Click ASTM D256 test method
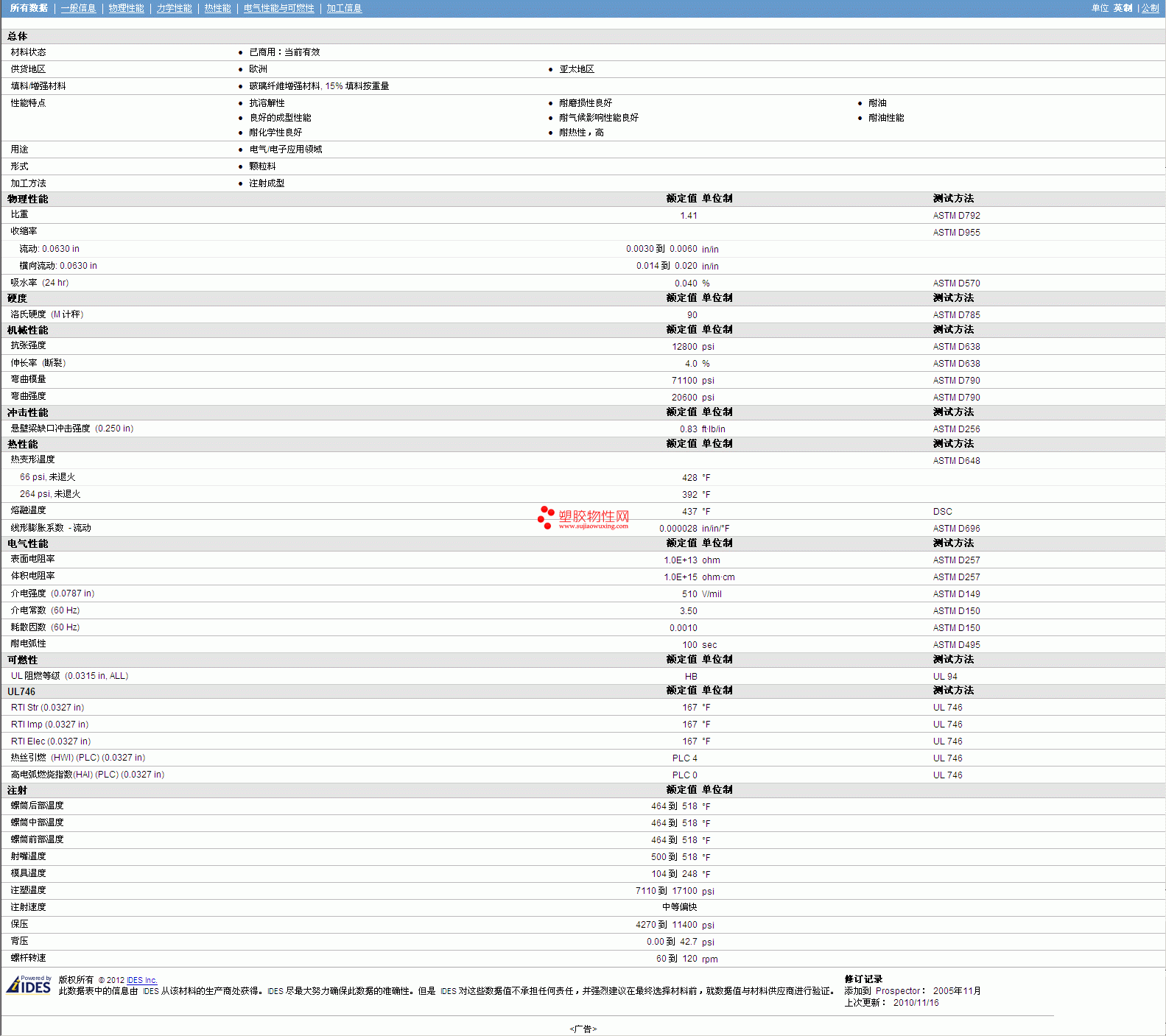 point(956,429)
